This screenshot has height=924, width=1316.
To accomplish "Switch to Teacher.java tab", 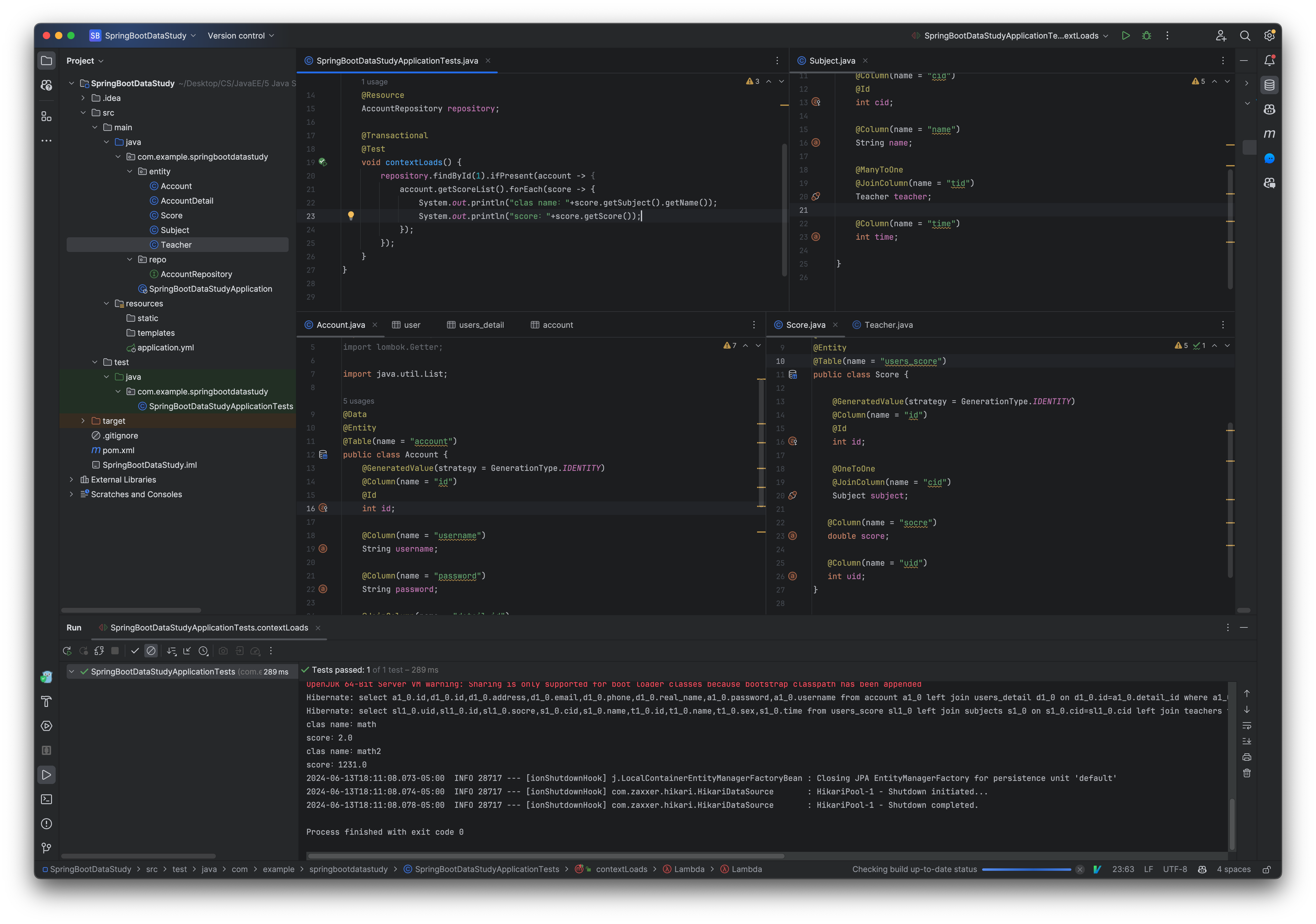I will pyautogui.click(x=888, y=325).
